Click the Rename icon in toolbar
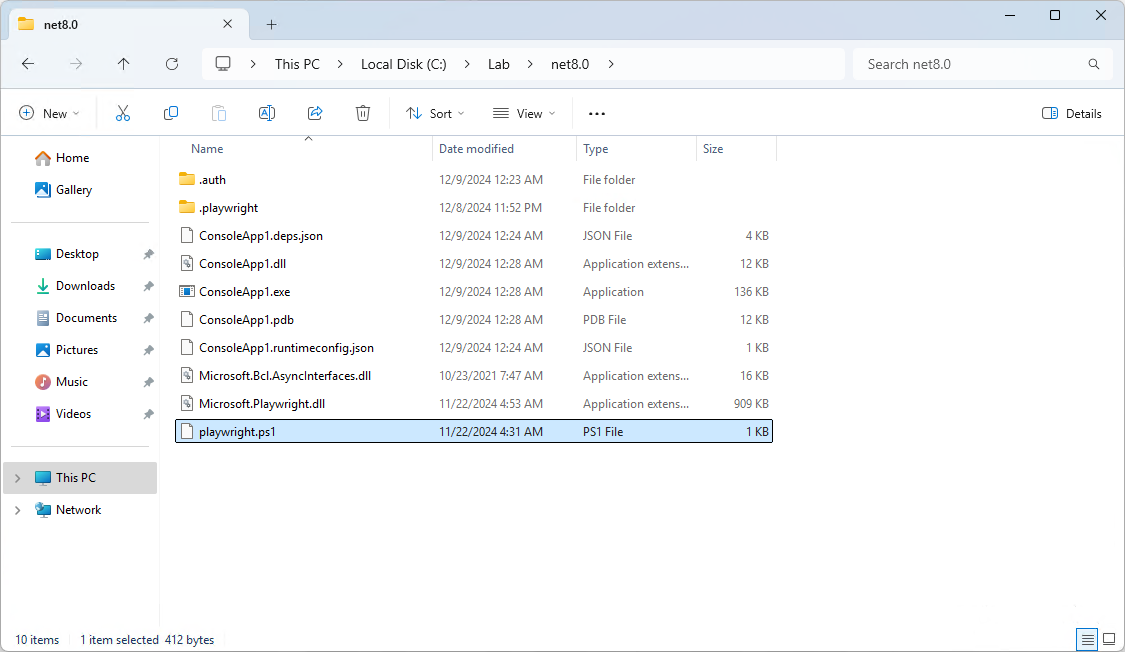The height and width of the screenshot is (652, 1125). pos(267,113)
